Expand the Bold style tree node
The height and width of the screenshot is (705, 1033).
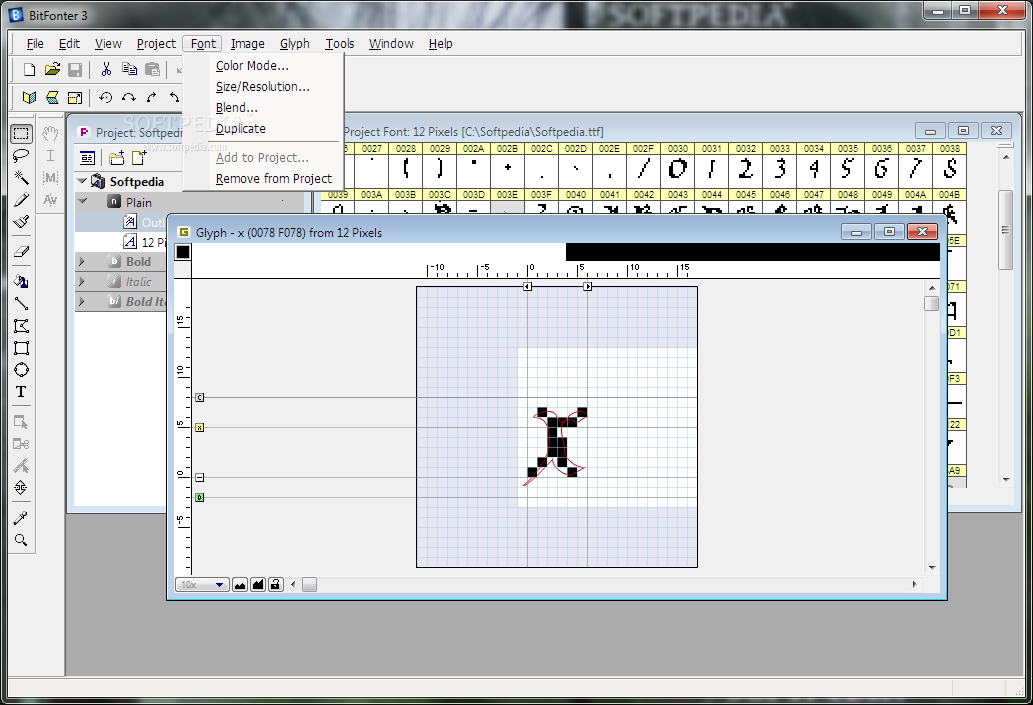[x=82, y=262]
